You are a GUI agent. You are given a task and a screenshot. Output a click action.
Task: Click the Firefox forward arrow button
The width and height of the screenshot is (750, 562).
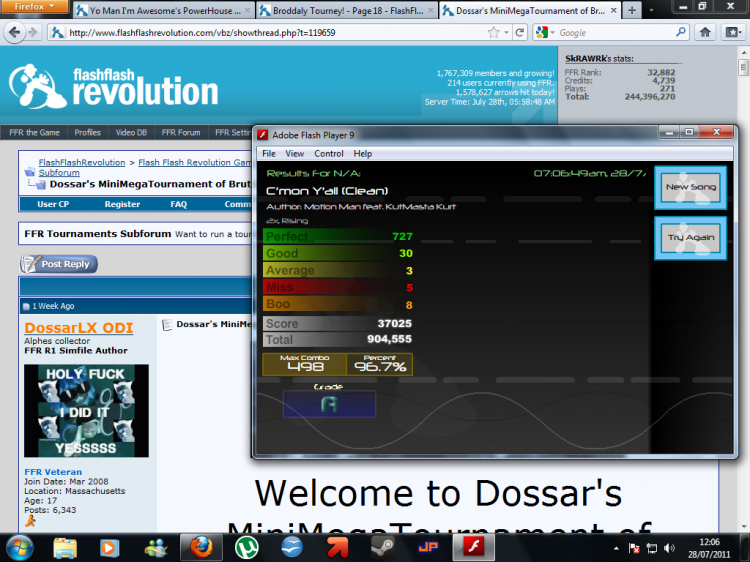pos(33,33)
